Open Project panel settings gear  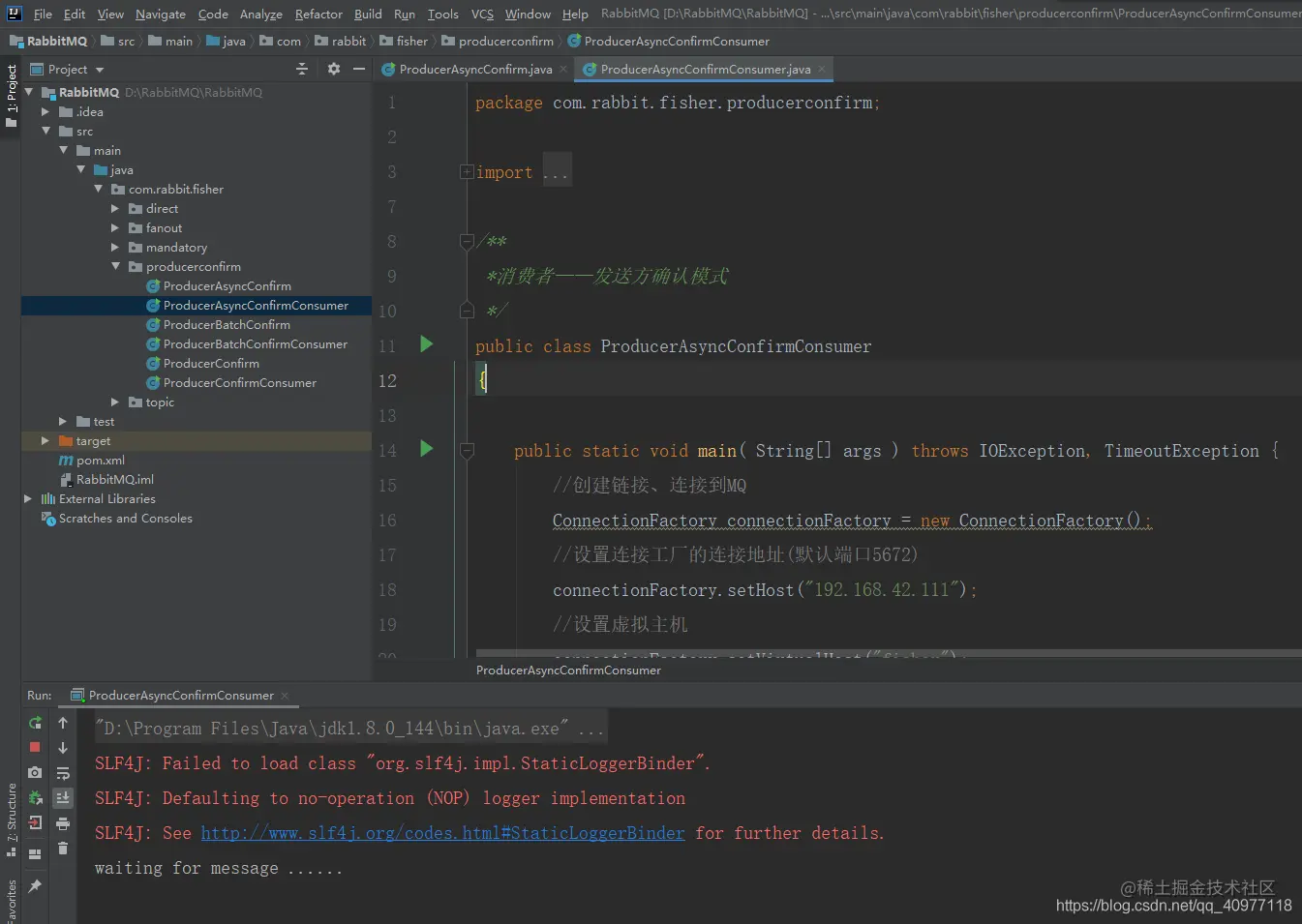[x=334, y=69]
